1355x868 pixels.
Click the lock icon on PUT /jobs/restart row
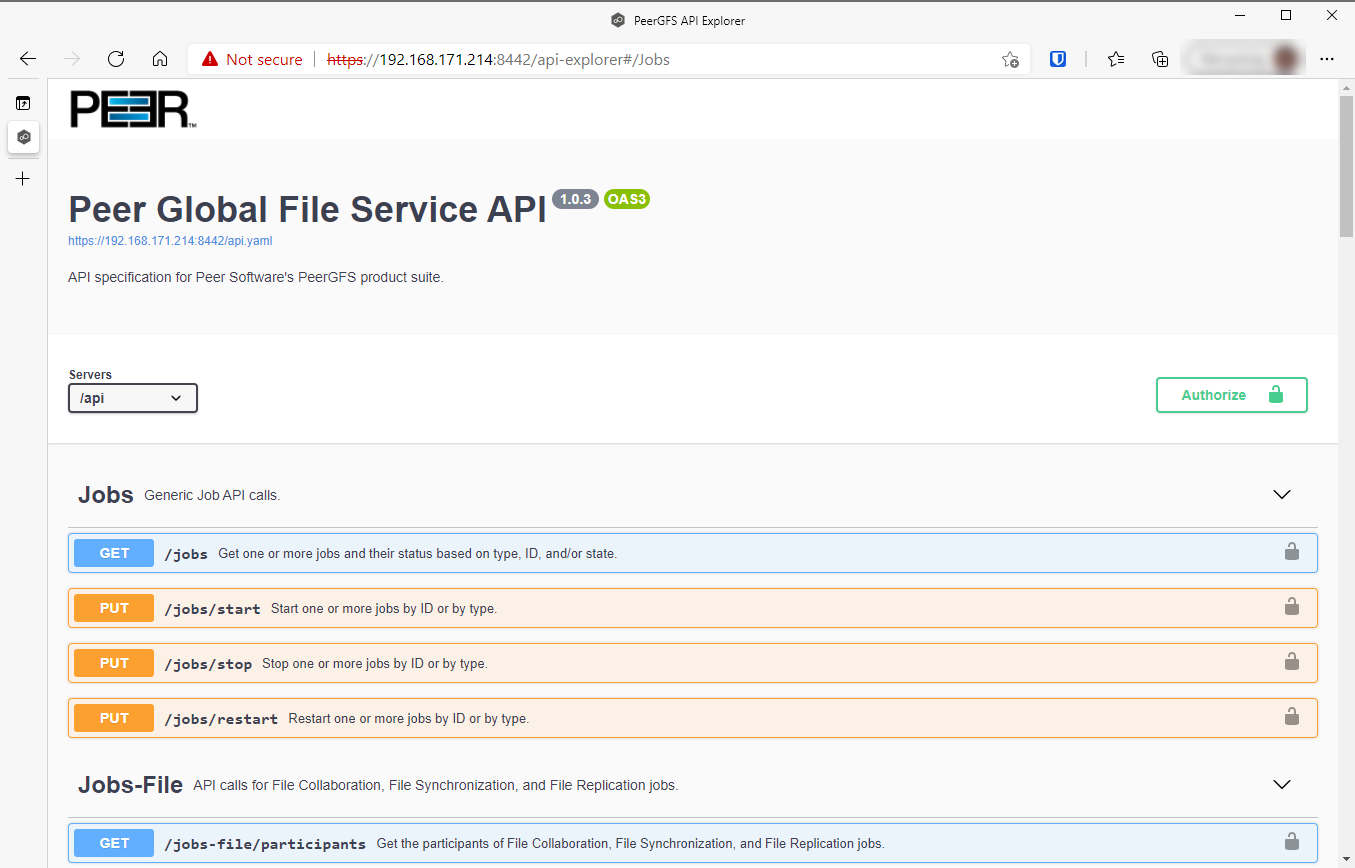pyautogui.click(x=1291, y=717)
